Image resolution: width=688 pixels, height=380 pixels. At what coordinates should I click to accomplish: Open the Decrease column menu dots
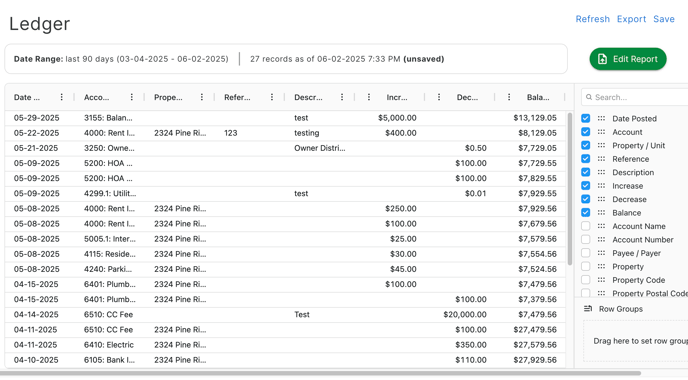tap(439, 97)
